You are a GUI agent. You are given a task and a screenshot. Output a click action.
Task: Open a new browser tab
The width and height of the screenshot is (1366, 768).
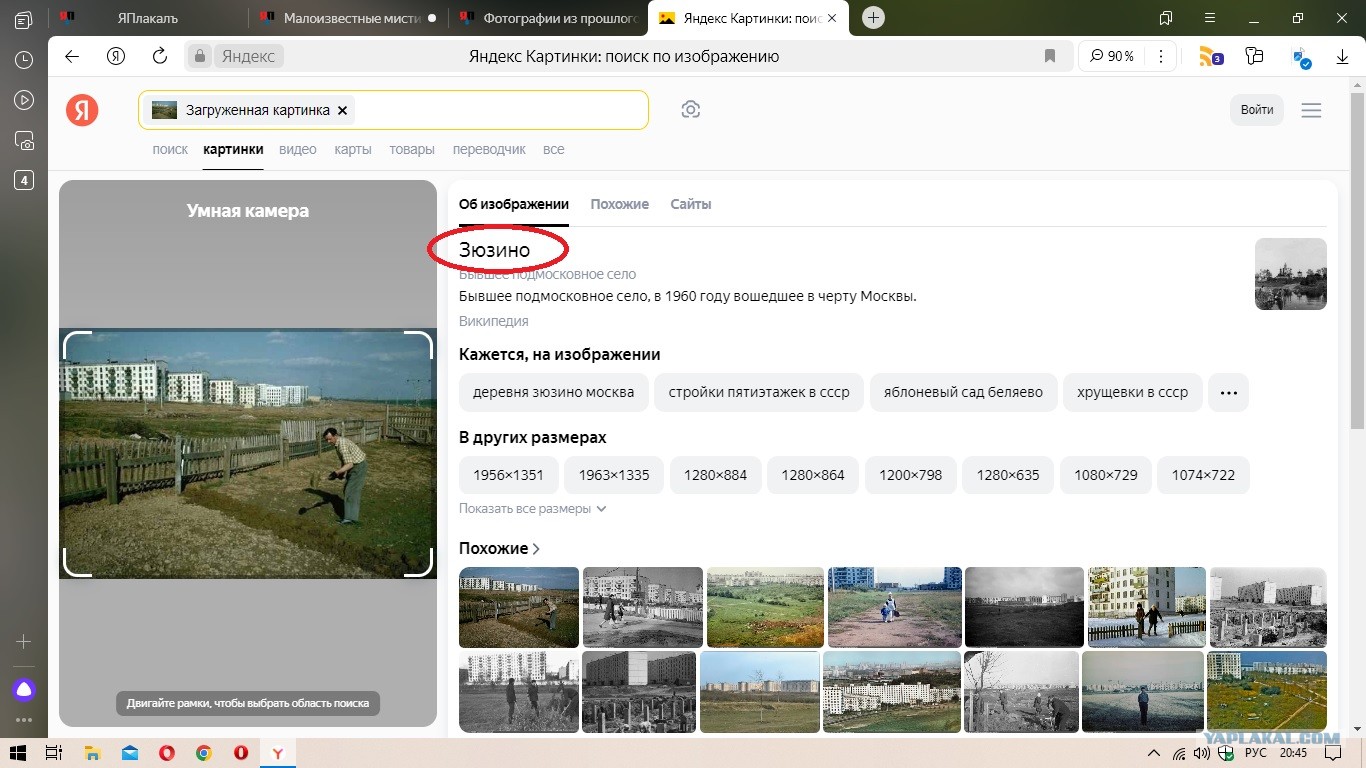coord(873,18)
